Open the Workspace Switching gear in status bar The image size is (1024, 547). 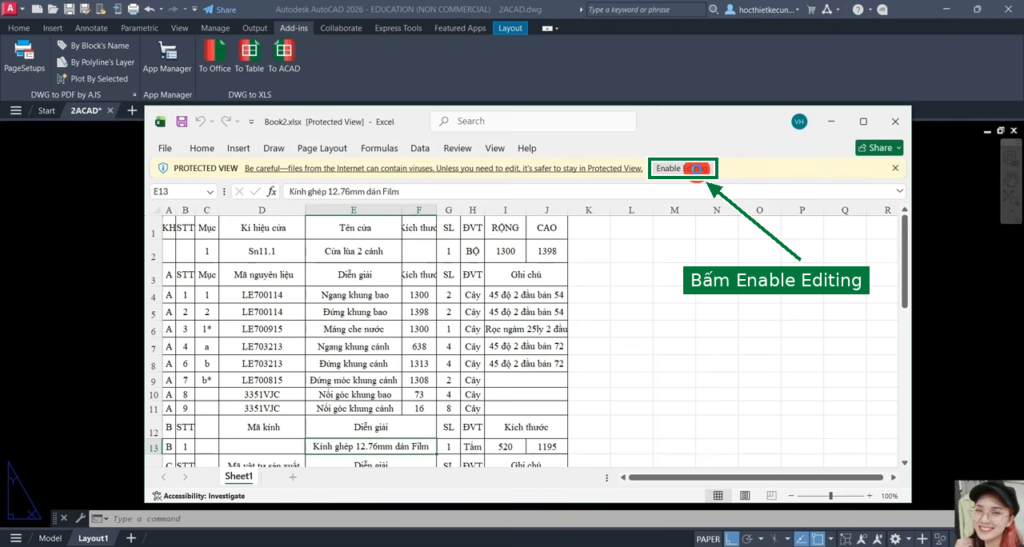895,539
